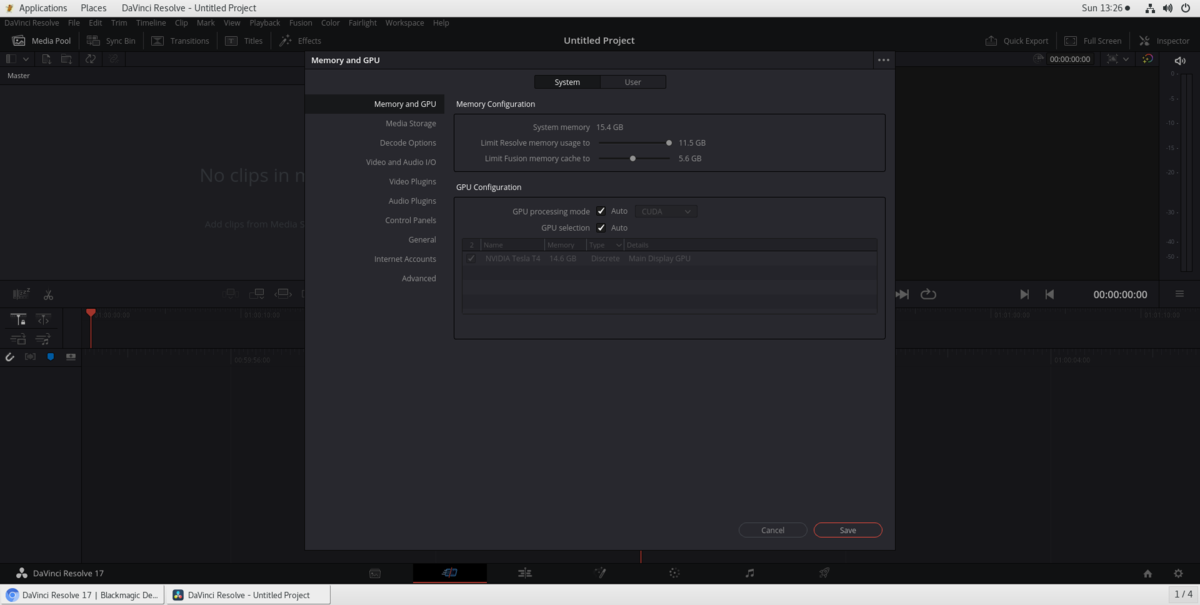
Task: Click the sync clips icon
Action: (x=90, y=59)
